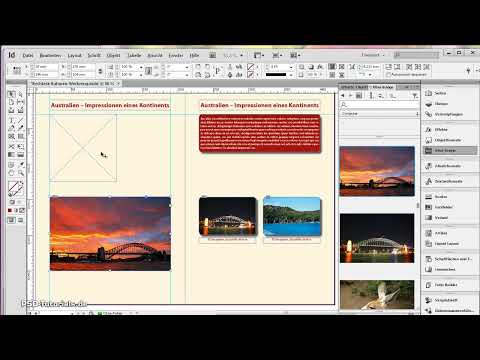Open the stroke weight dropdown

(x=291, y=67)
